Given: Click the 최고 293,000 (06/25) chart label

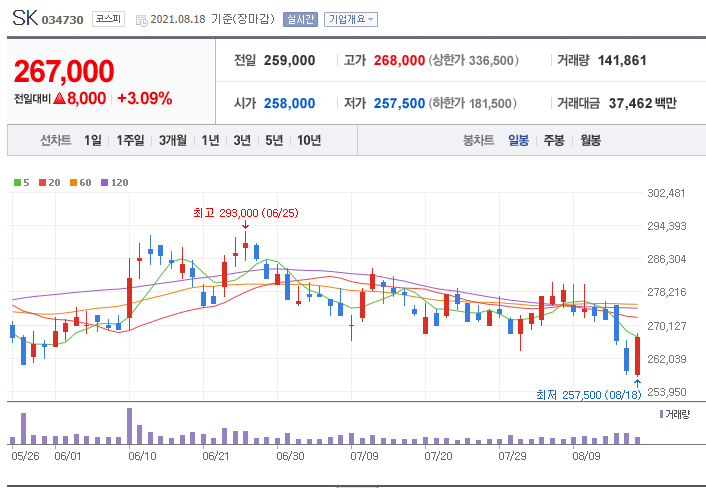Looking at the screenshot, I should point(246,212).
